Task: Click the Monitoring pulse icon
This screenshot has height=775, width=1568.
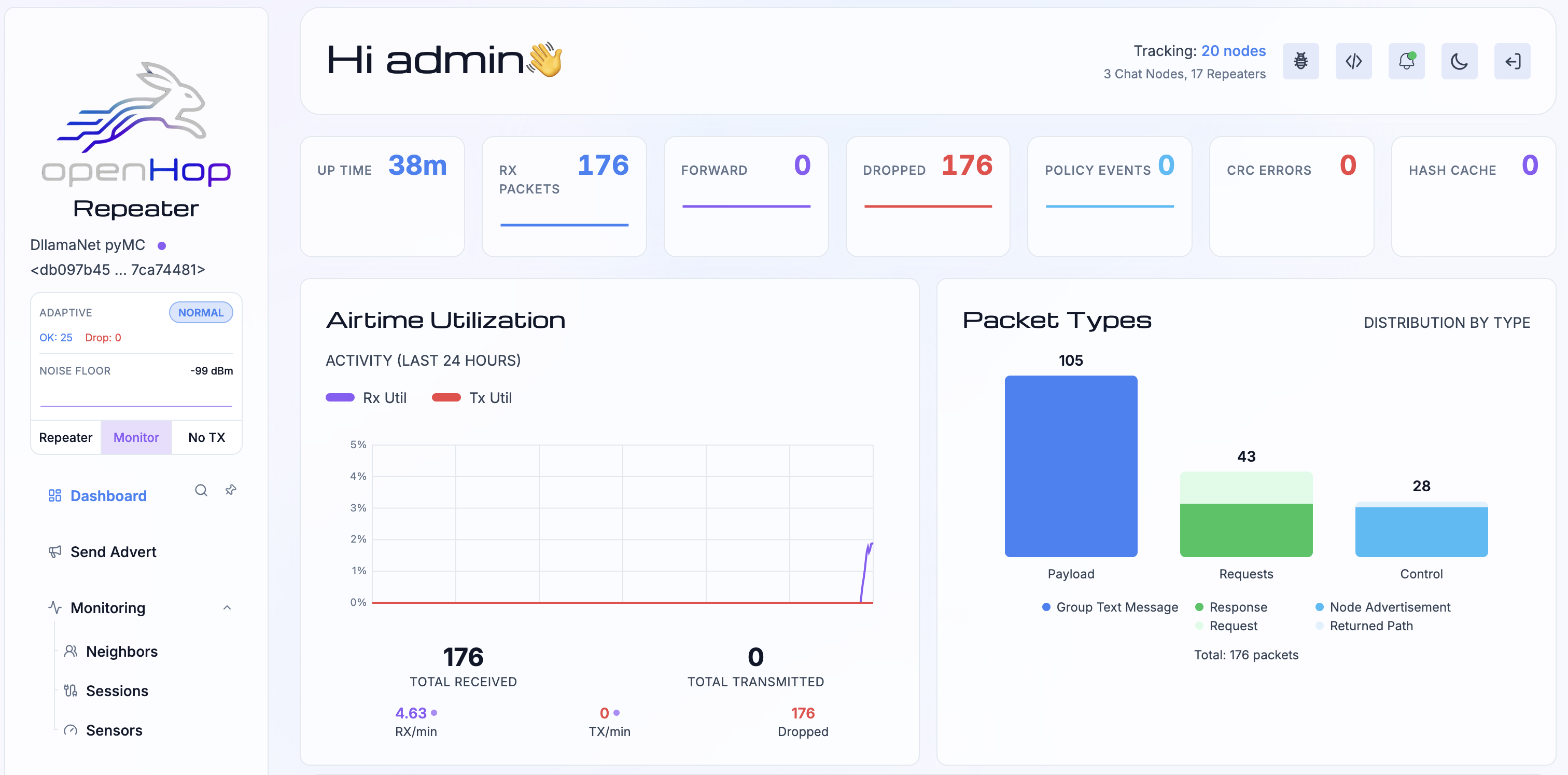Action: [x=55, y=607]
